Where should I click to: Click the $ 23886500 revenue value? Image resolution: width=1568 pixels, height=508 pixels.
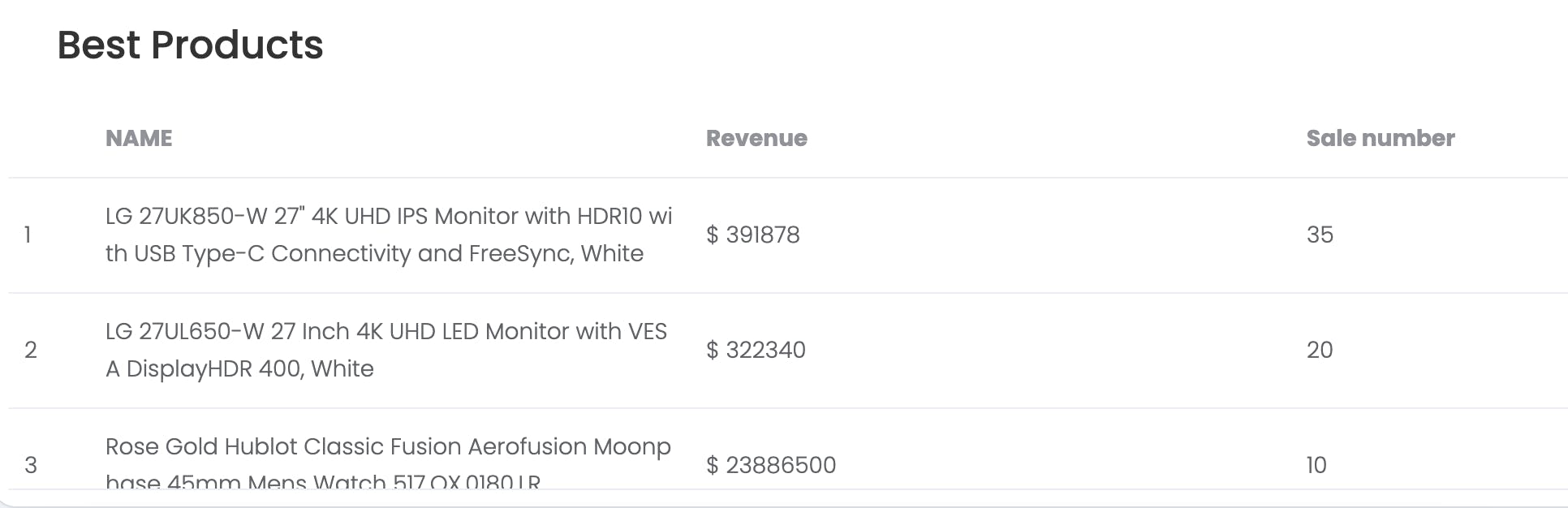pyautogui.click(x=771, y=465)
